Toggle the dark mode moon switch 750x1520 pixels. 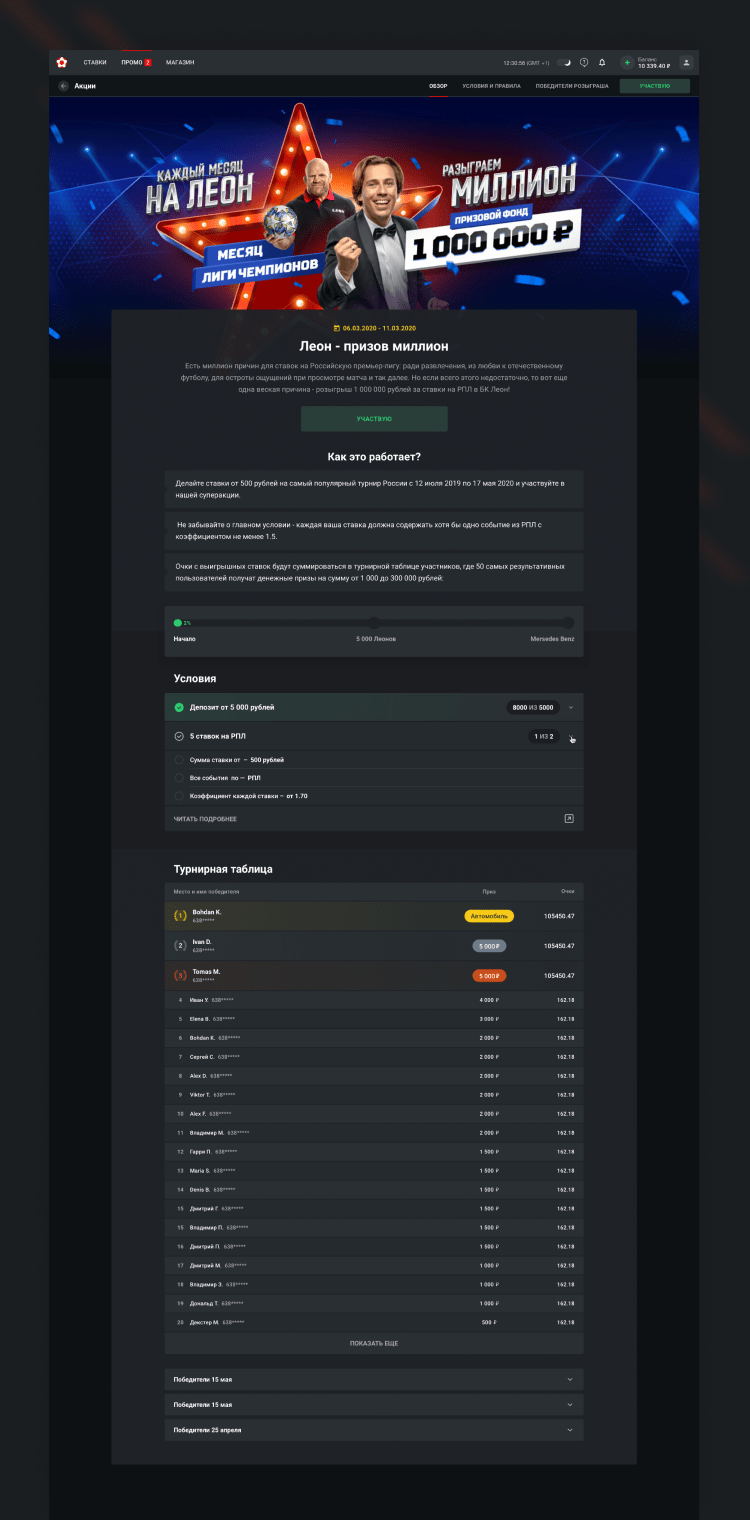565,62
